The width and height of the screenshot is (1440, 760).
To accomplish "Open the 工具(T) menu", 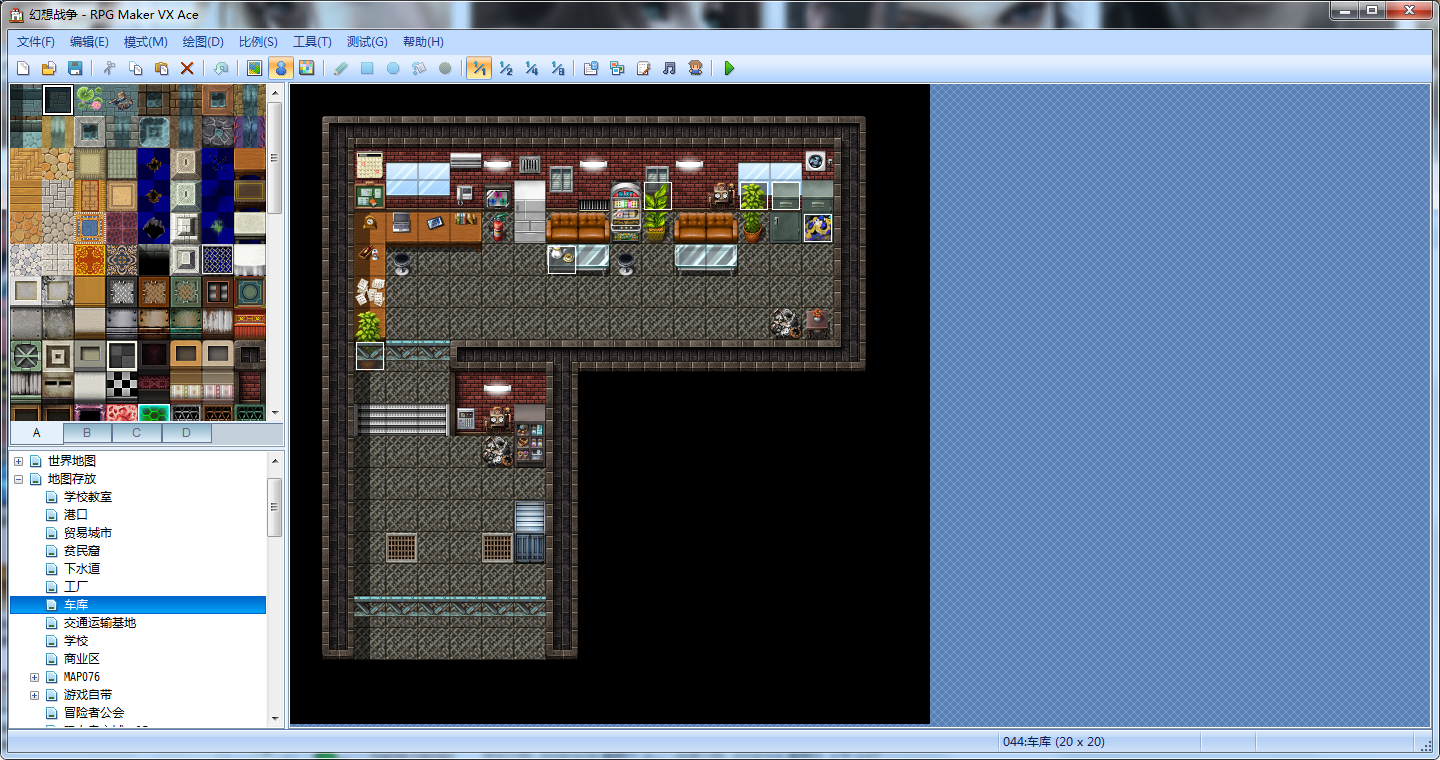I will tap(312, 42).
